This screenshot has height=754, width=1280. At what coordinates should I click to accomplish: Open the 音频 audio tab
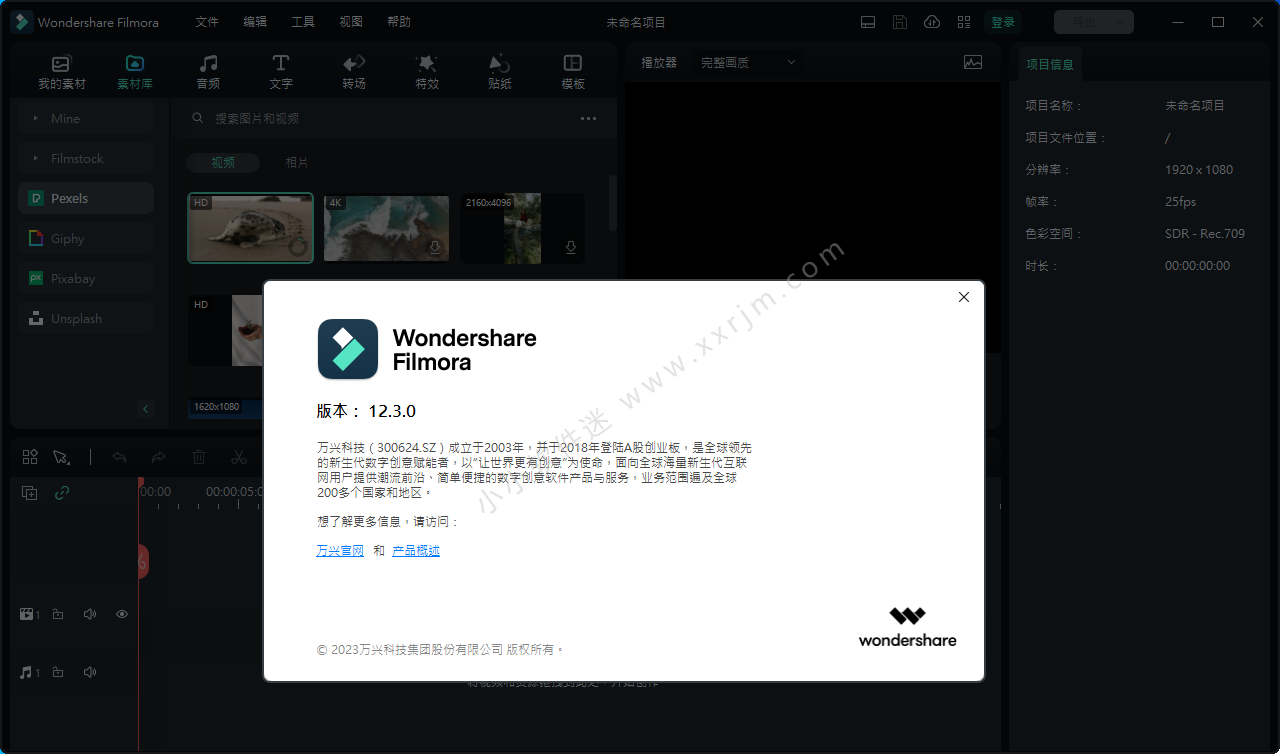[x=208, y=72]
